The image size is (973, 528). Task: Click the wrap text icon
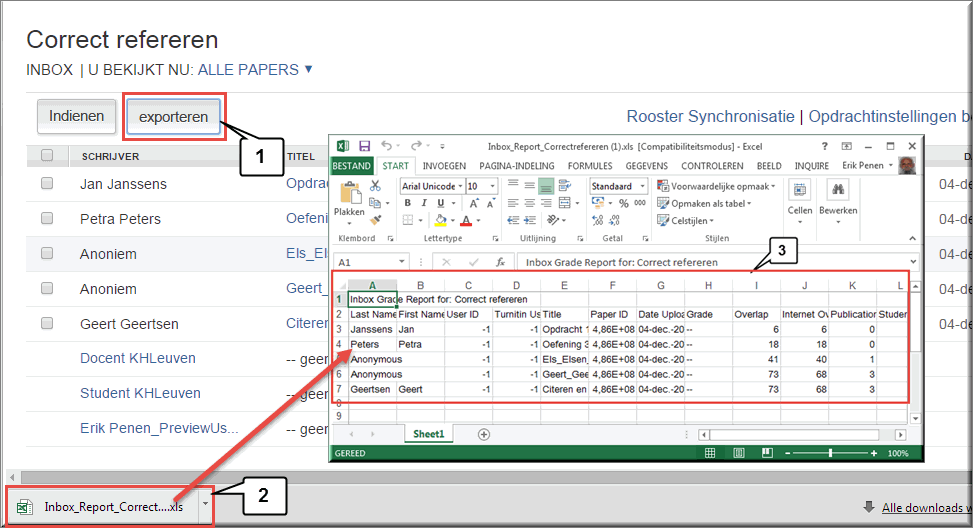(564, 186)
